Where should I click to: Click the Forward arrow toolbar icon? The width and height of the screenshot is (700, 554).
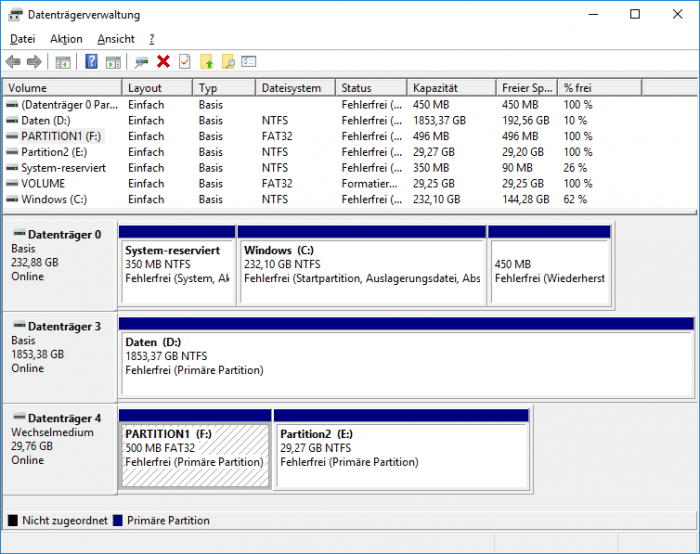pyautogui.click(x=34, y=62)
